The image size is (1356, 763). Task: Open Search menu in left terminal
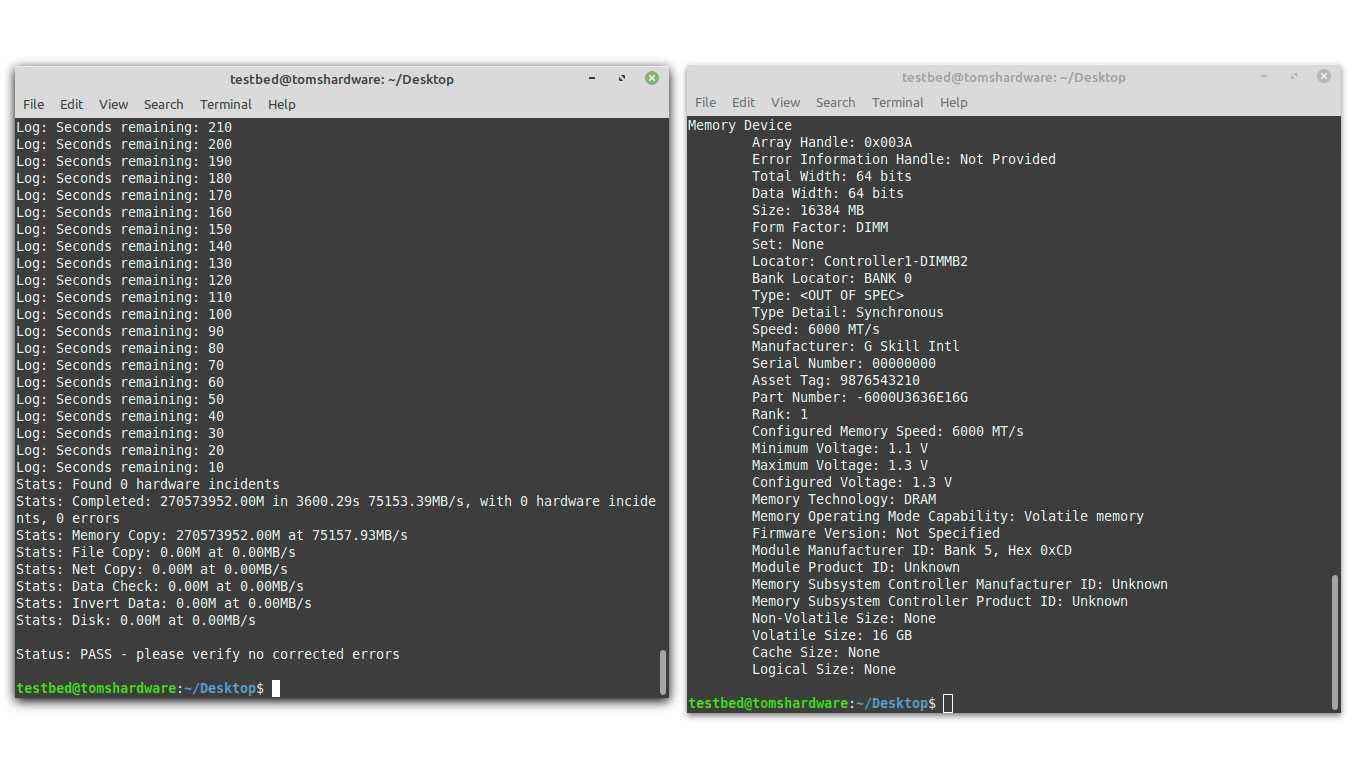(x=163, y=104)
